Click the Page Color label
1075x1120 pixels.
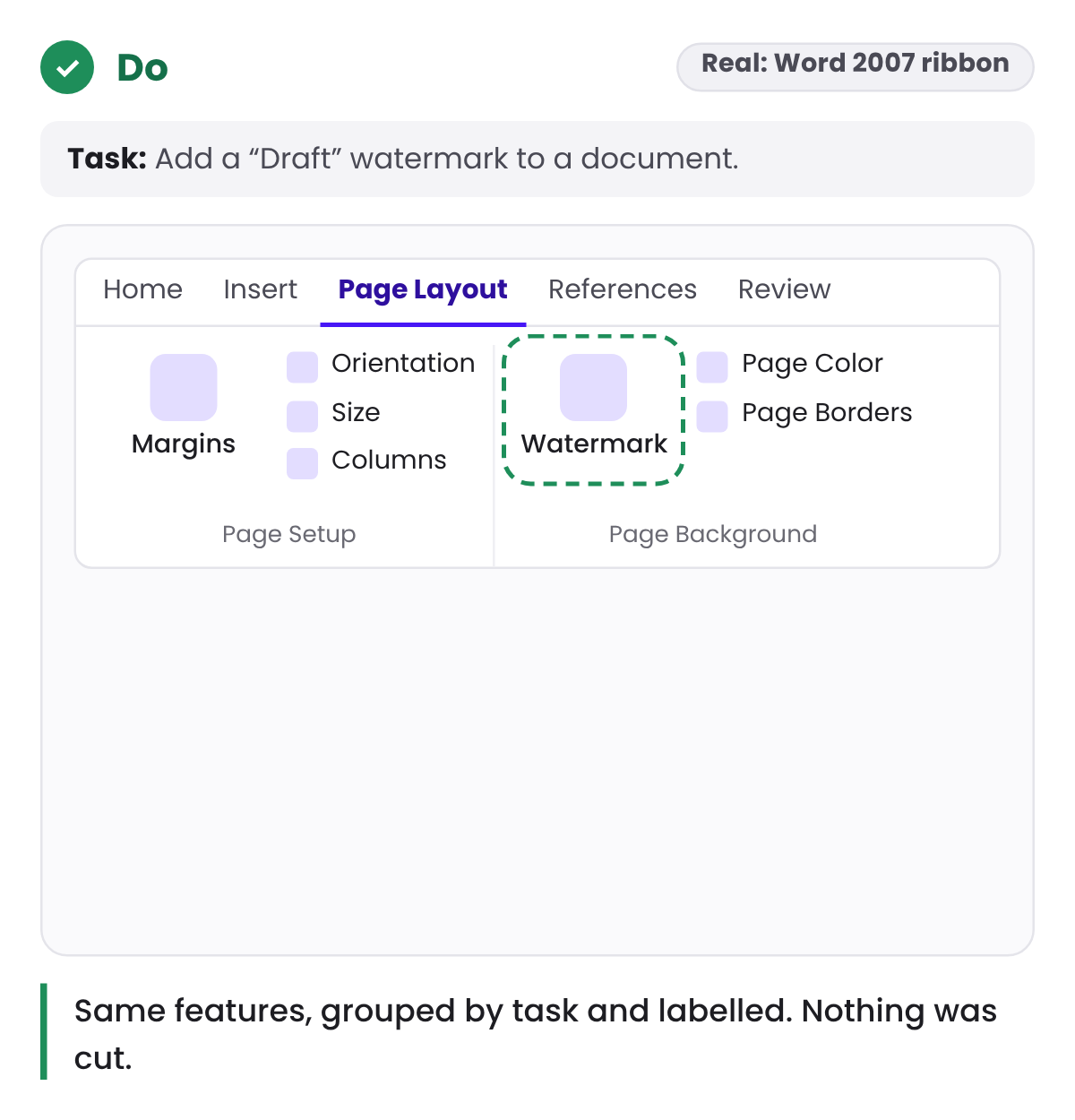pos(813,363)
